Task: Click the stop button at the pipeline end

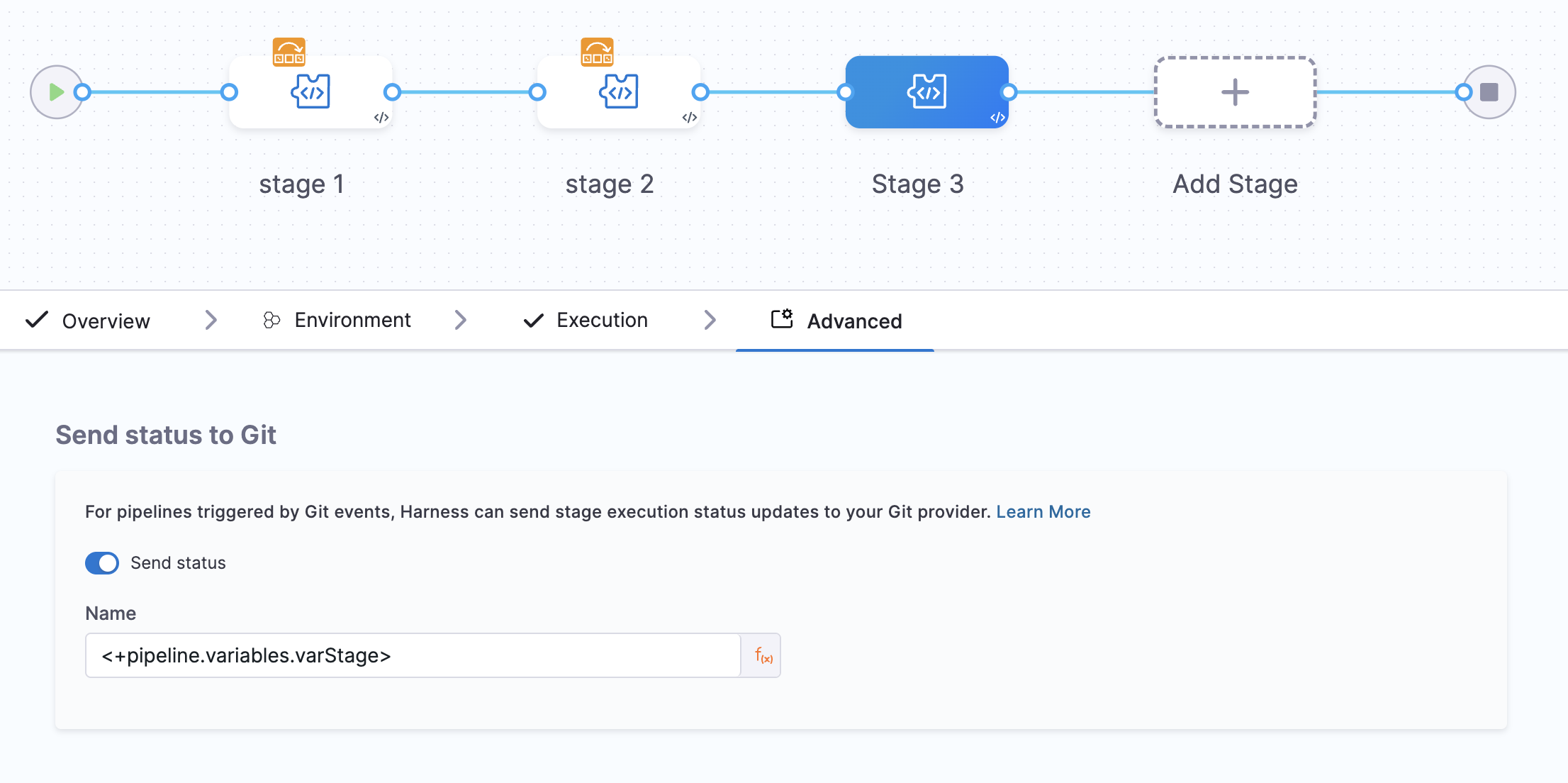Action: coord(1489,91)
